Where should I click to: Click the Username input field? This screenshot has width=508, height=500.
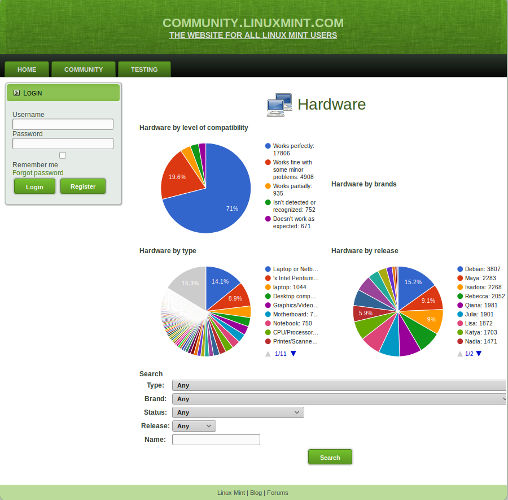[x=63, y=124]
